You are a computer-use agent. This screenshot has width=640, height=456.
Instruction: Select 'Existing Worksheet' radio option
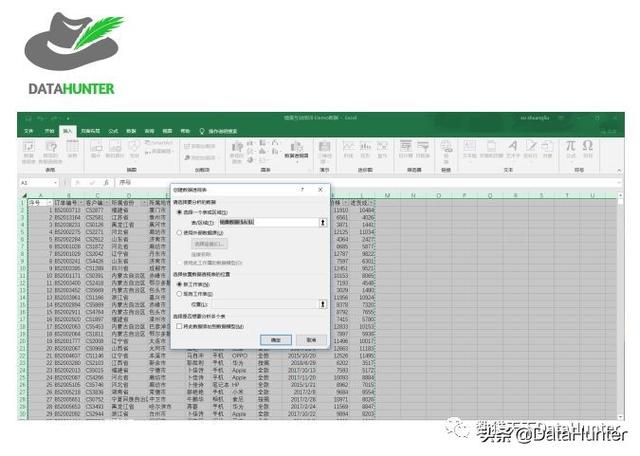[x=179, y=294]
